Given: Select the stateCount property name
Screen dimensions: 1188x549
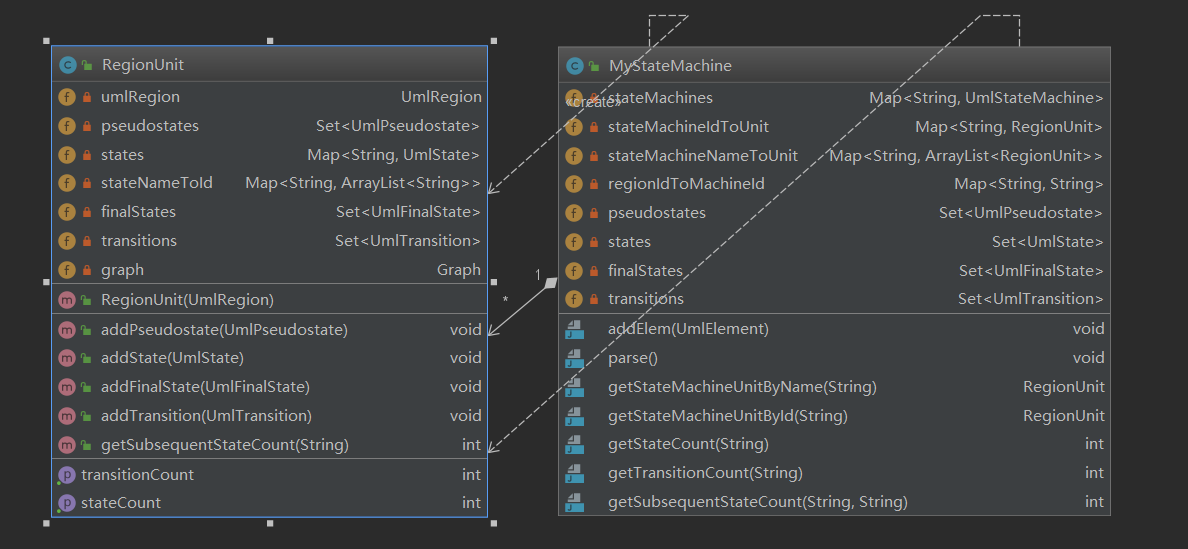Looking at the screenshot, I should coord(121,504).
